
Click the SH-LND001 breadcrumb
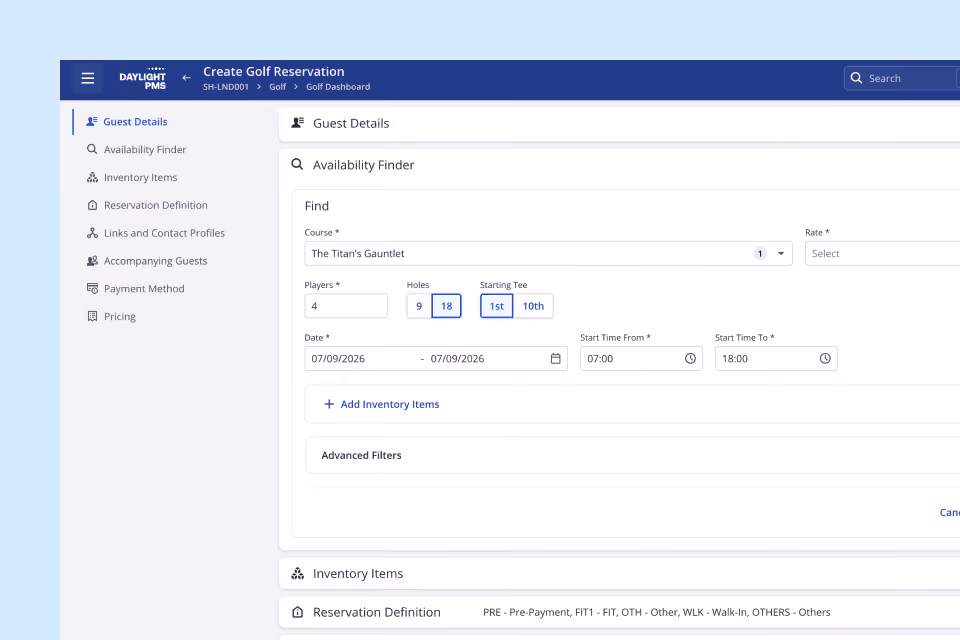click(226, 87)
